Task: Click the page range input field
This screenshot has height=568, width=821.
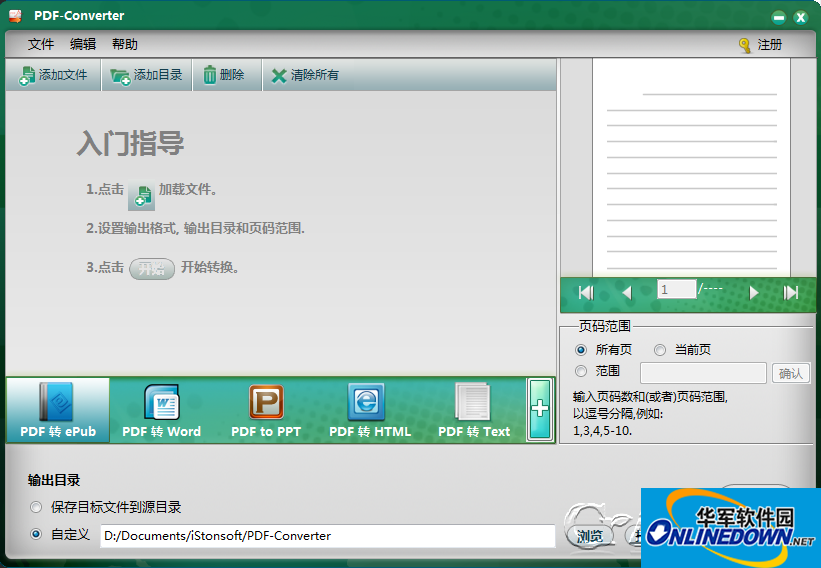Action: click(x=703, y=373)
